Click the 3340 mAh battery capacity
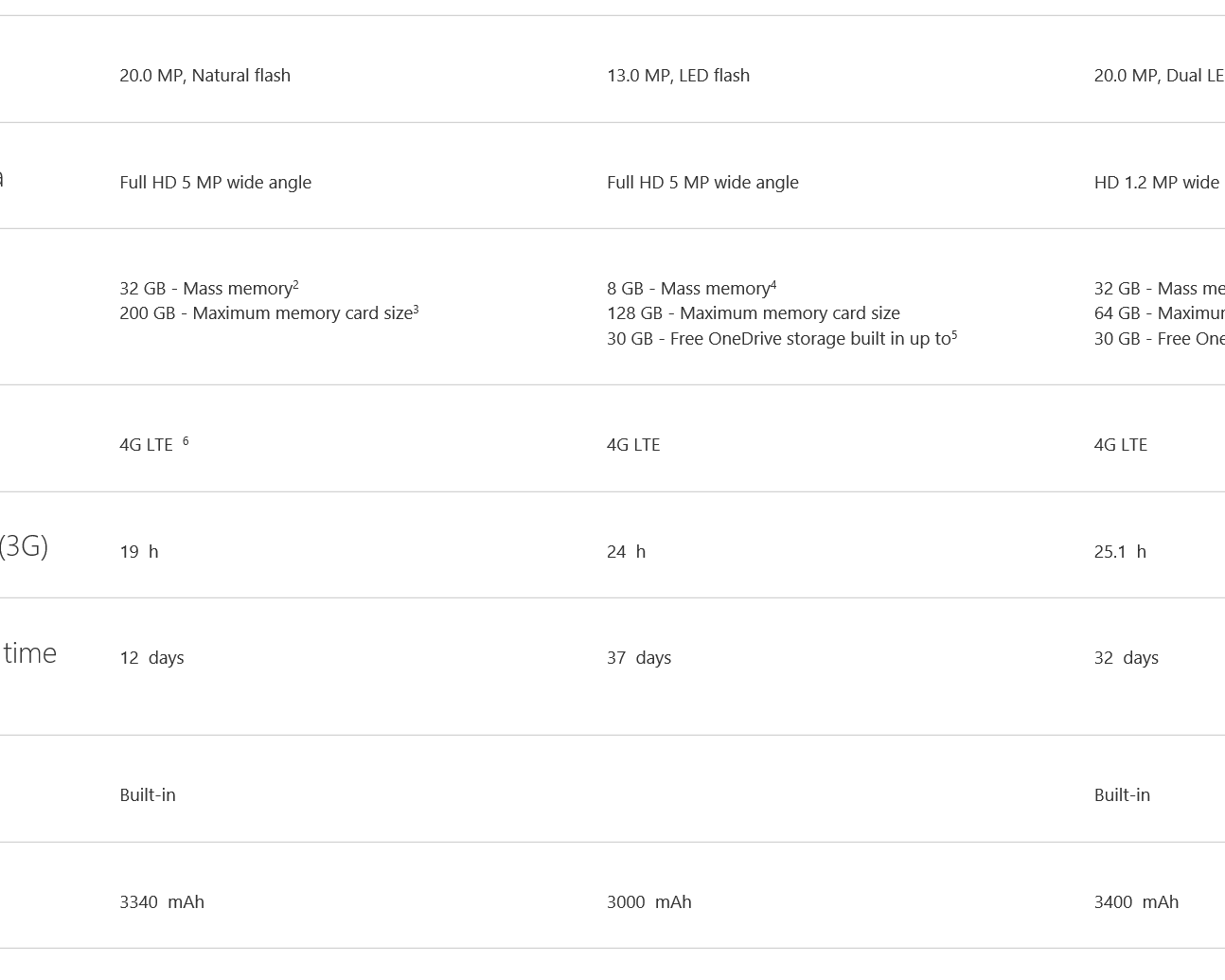1225x980 pixels. 162,902
